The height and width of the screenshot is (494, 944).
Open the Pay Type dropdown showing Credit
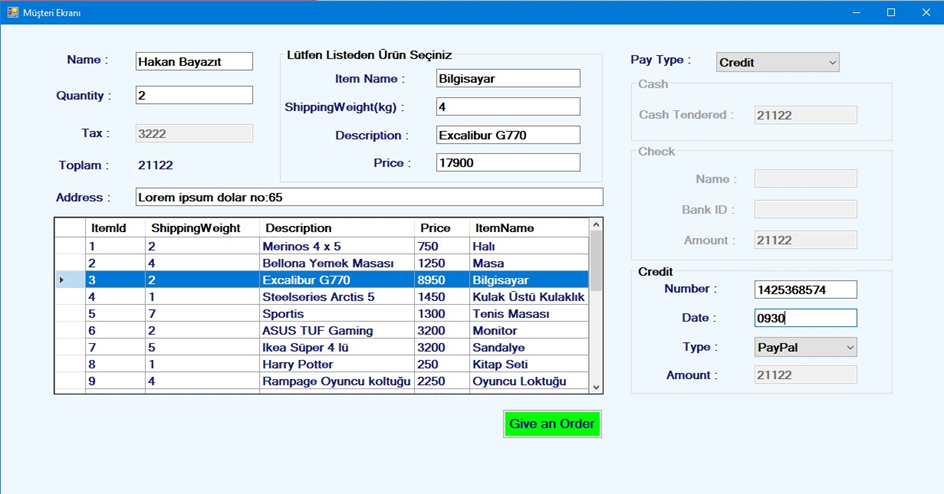click(777, 62)
